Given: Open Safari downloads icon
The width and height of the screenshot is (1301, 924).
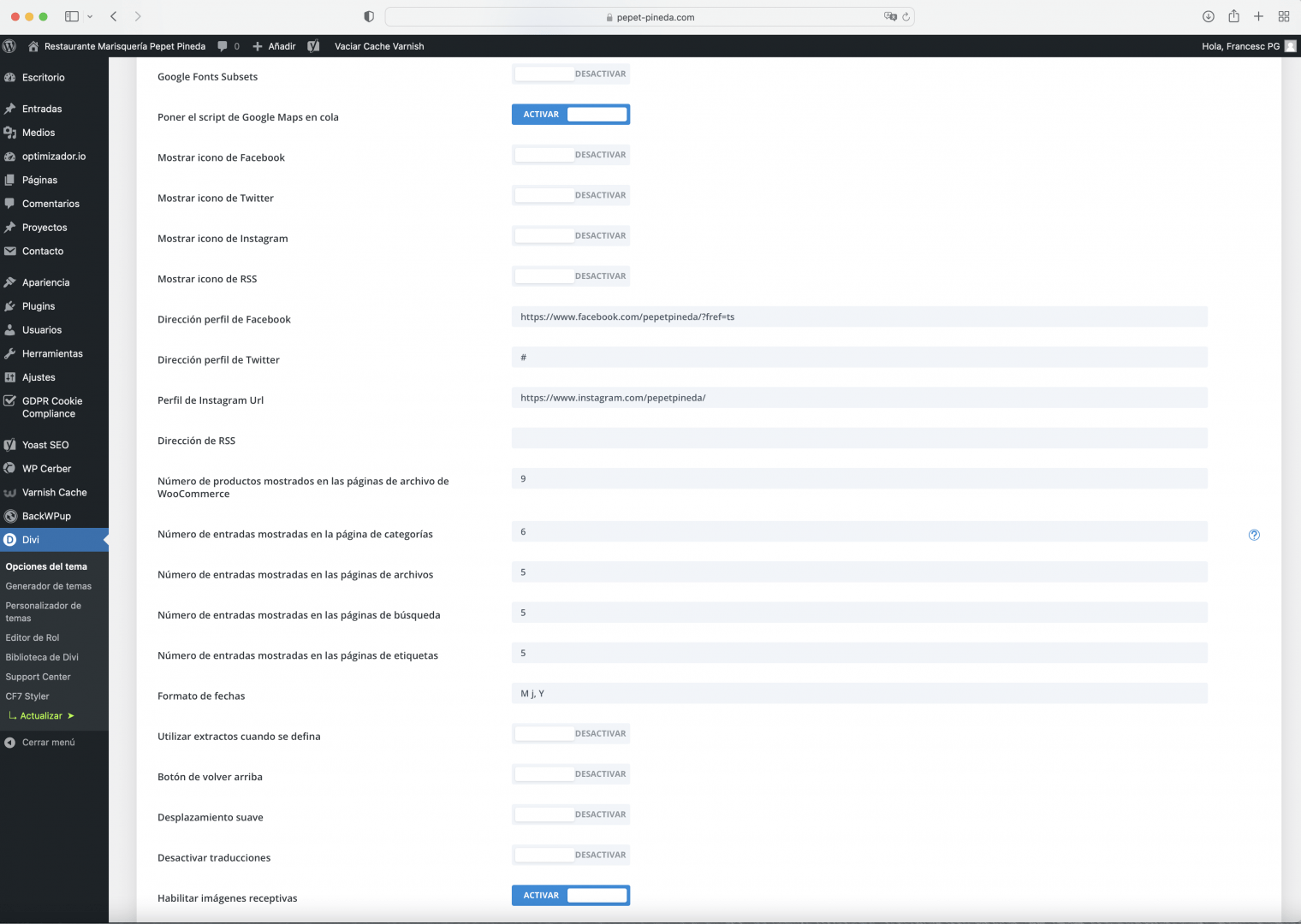Looking at the screenshot, I should coord(1209,16).
